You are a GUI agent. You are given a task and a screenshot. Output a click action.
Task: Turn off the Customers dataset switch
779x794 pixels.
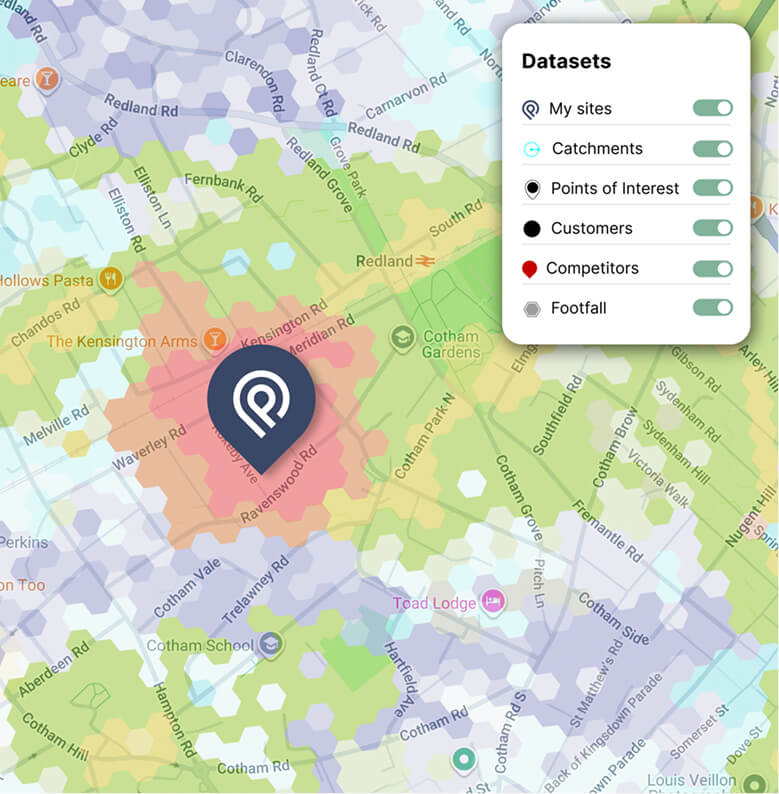coord(713,228)
